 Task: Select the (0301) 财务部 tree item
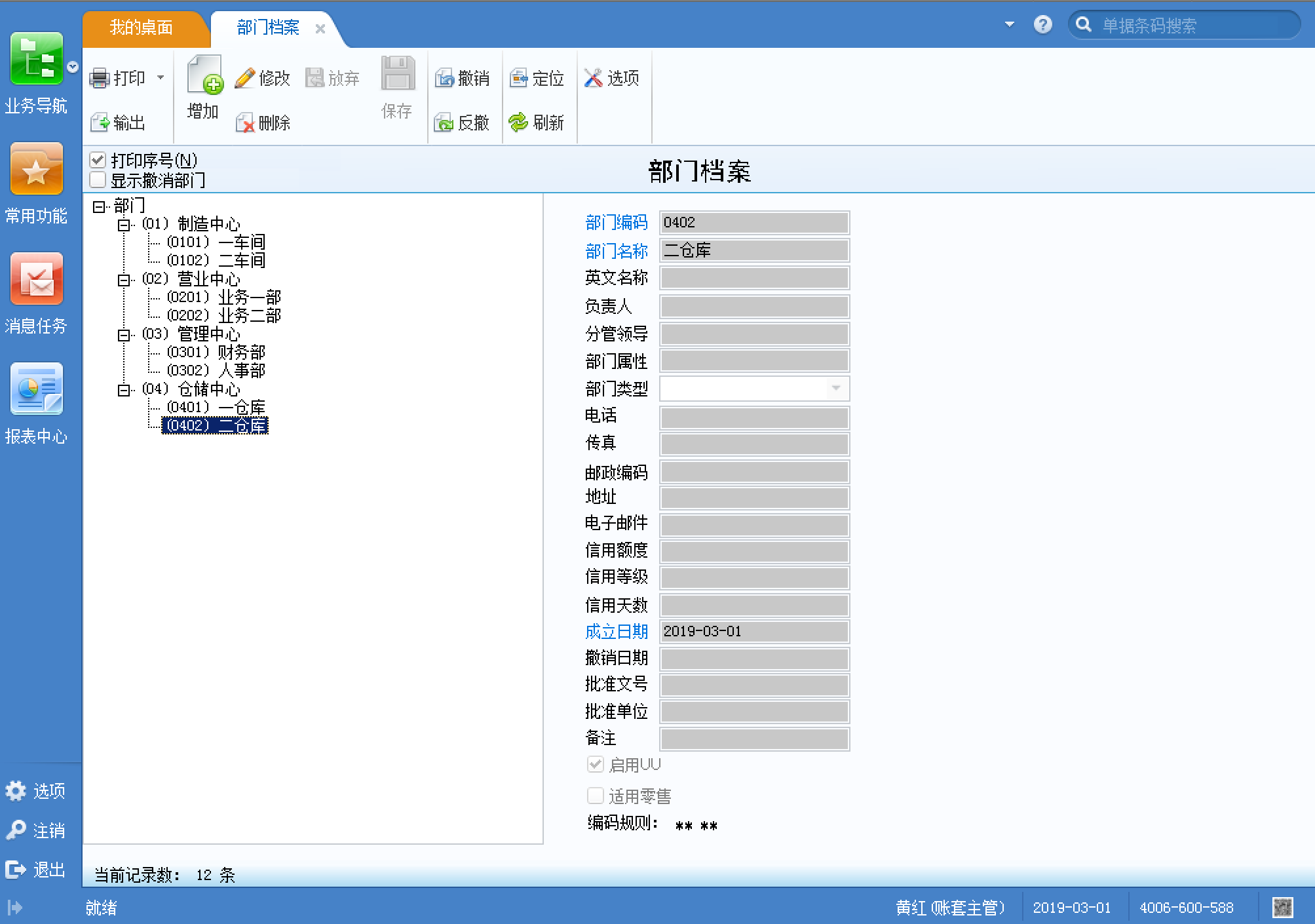pos(216,353)
